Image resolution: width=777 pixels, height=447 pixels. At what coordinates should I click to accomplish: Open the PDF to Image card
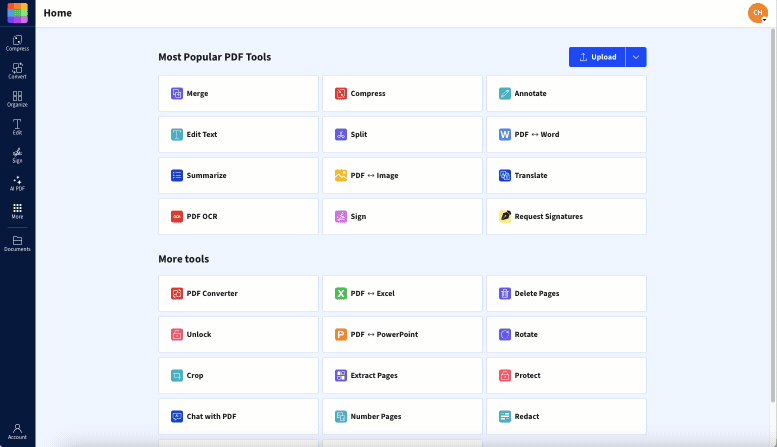[x=402, y=175]
